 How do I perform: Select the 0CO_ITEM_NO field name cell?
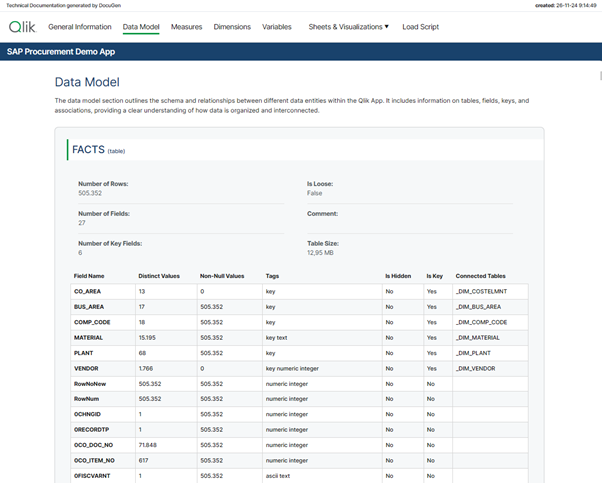click(x=103, y=460)
